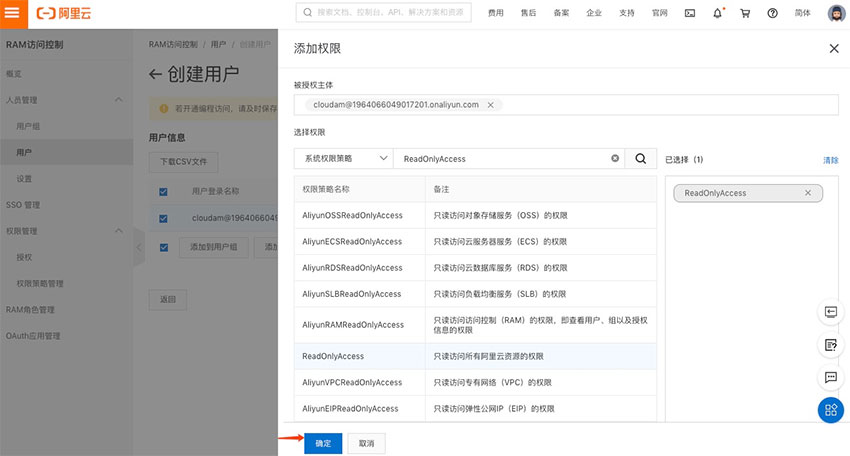Select the AliyunECSReadOnlyAccess policy row
850x456 pixels.
(x=475, y=241)
